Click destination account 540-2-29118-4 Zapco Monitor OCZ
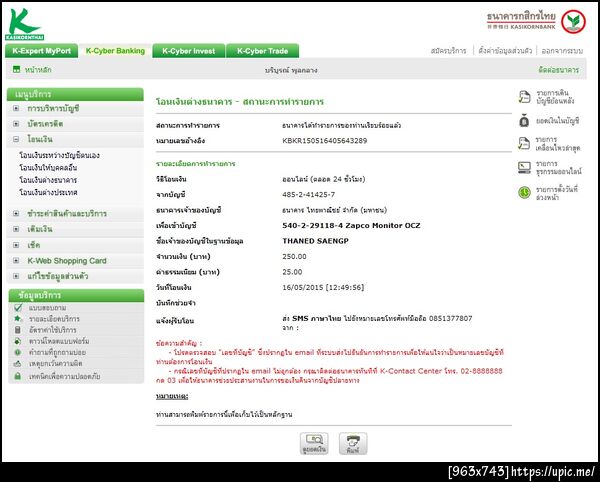This screenshot has height=482, width=600. coord(351,225)
